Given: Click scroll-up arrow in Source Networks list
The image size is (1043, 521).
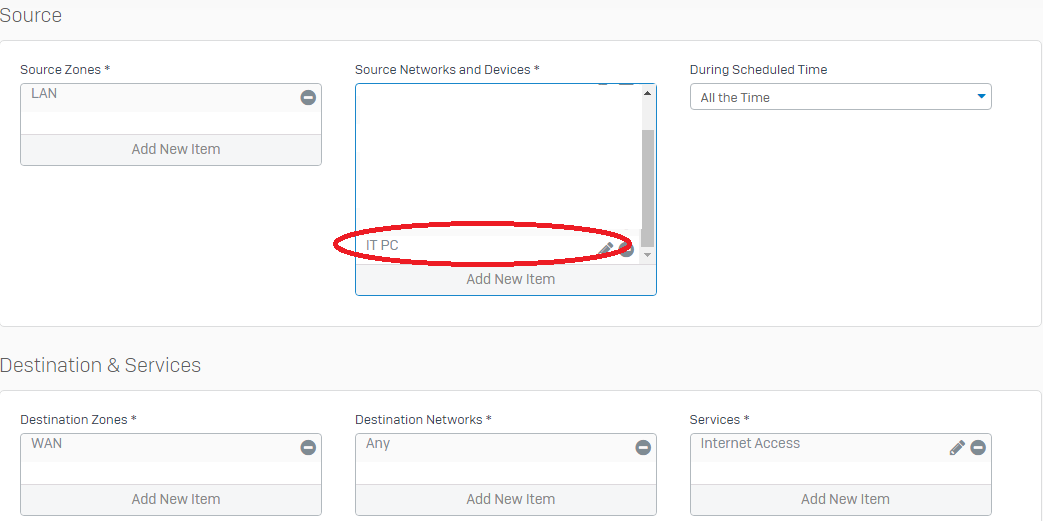Looking at the screenshot, I should (647, 93).
